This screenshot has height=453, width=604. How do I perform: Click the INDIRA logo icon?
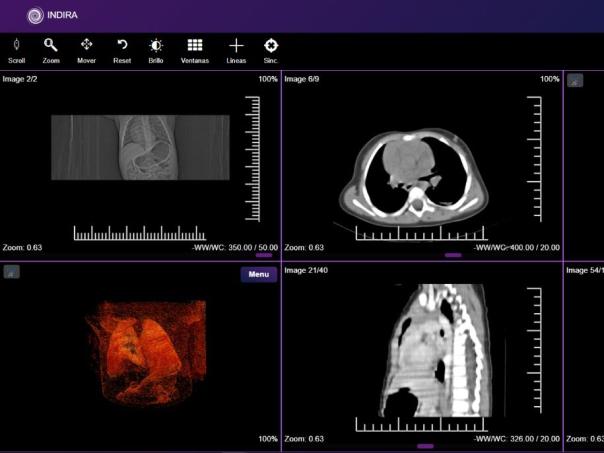click(x=35, y=15)
